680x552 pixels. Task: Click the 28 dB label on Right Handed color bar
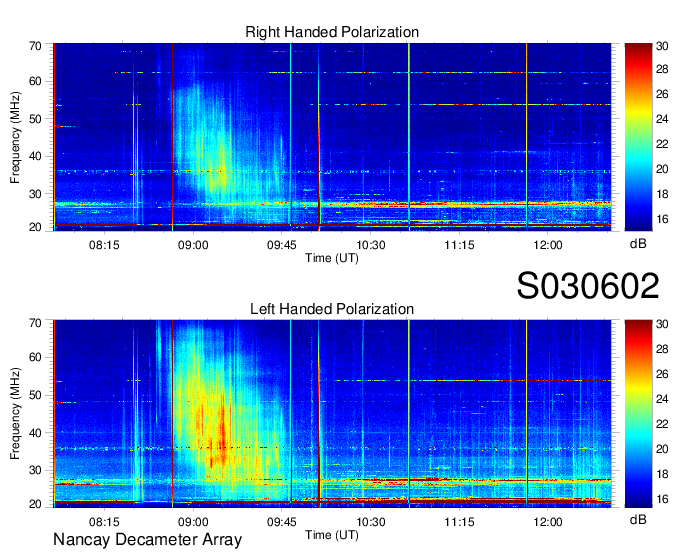pos(662,69)
